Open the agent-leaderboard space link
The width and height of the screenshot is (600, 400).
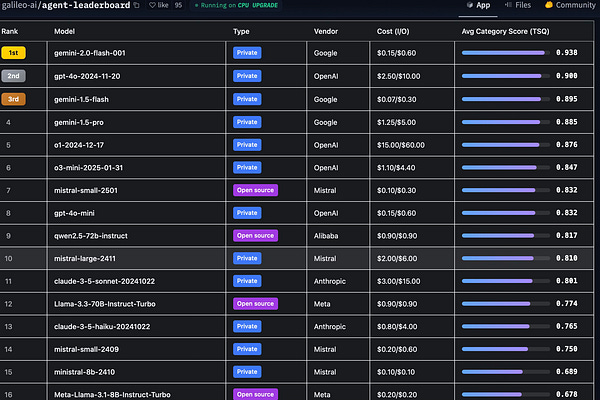[86, 5]
